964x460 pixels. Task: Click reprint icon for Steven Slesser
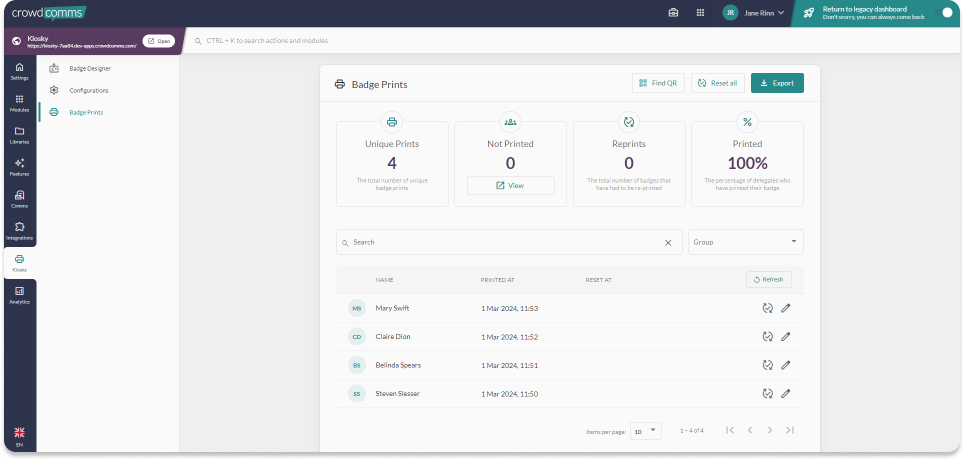(767, 394)
